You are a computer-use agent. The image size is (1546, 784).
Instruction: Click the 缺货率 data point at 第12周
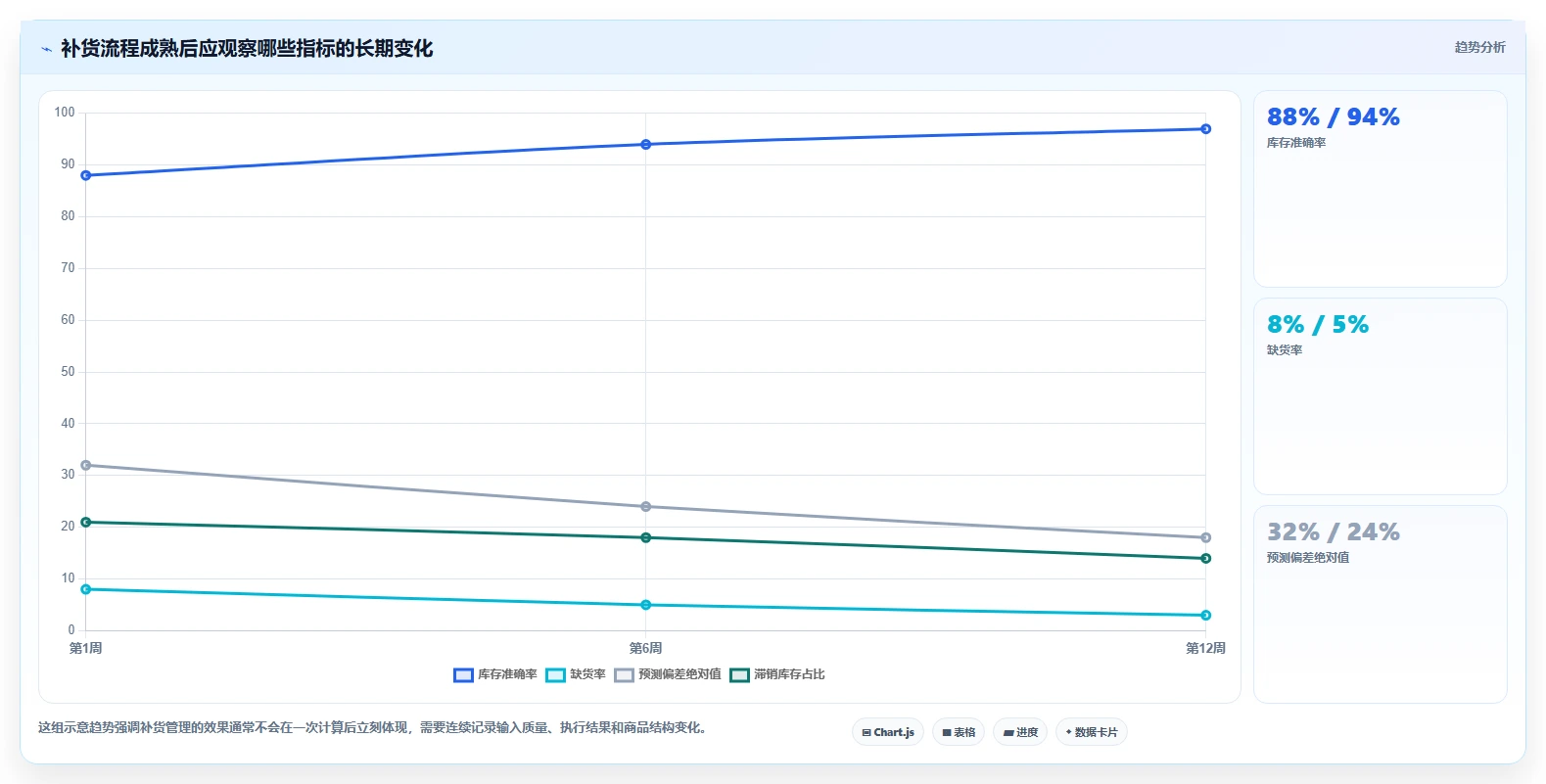tap(1206, 616)
